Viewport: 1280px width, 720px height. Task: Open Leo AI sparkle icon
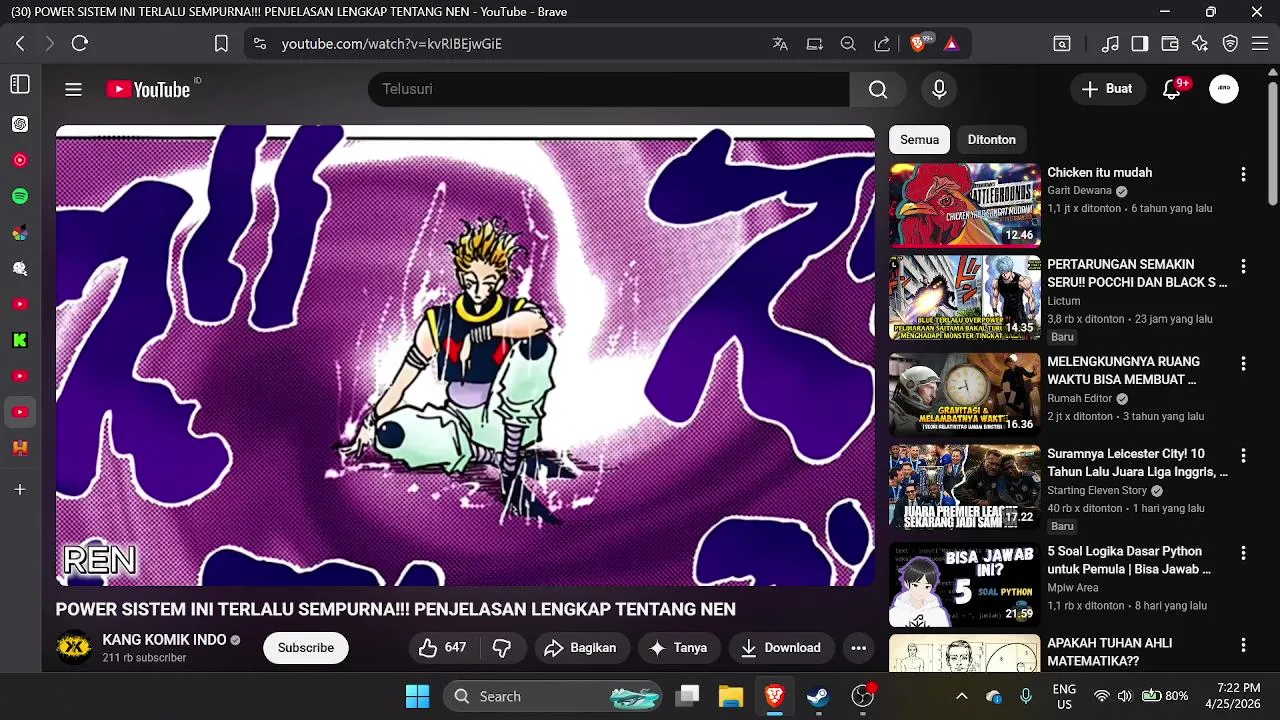click(1200, 44)
